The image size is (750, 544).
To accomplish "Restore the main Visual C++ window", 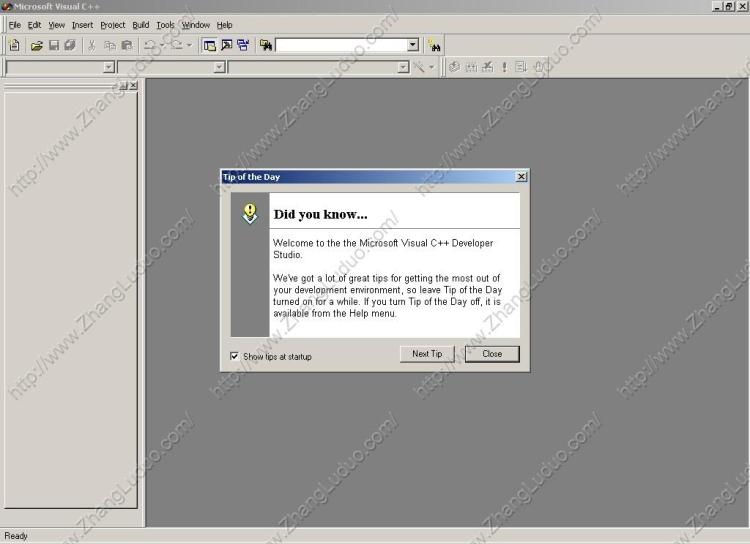I will point(728,6).
